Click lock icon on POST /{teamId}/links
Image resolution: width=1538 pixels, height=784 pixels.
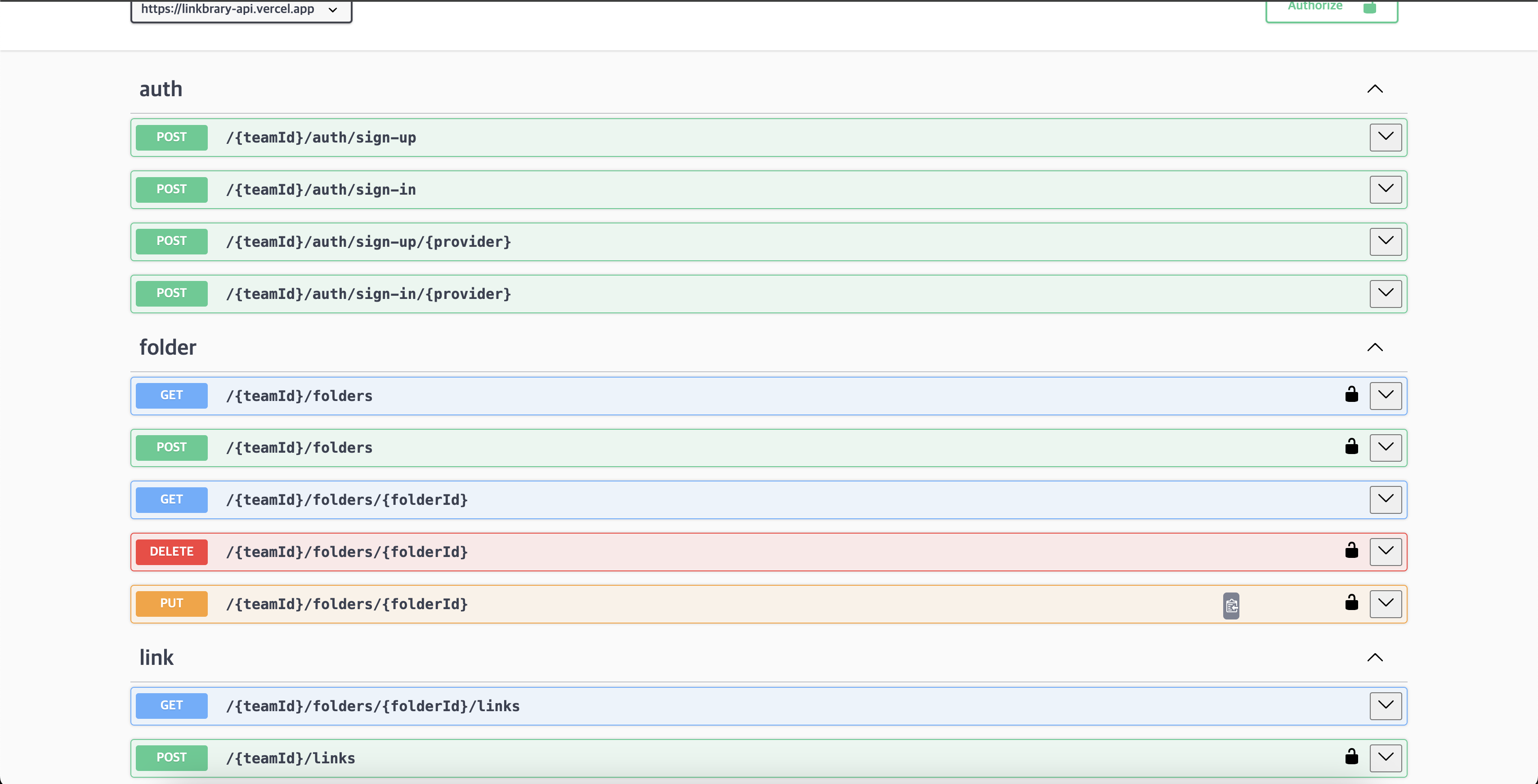(1352, 756)
